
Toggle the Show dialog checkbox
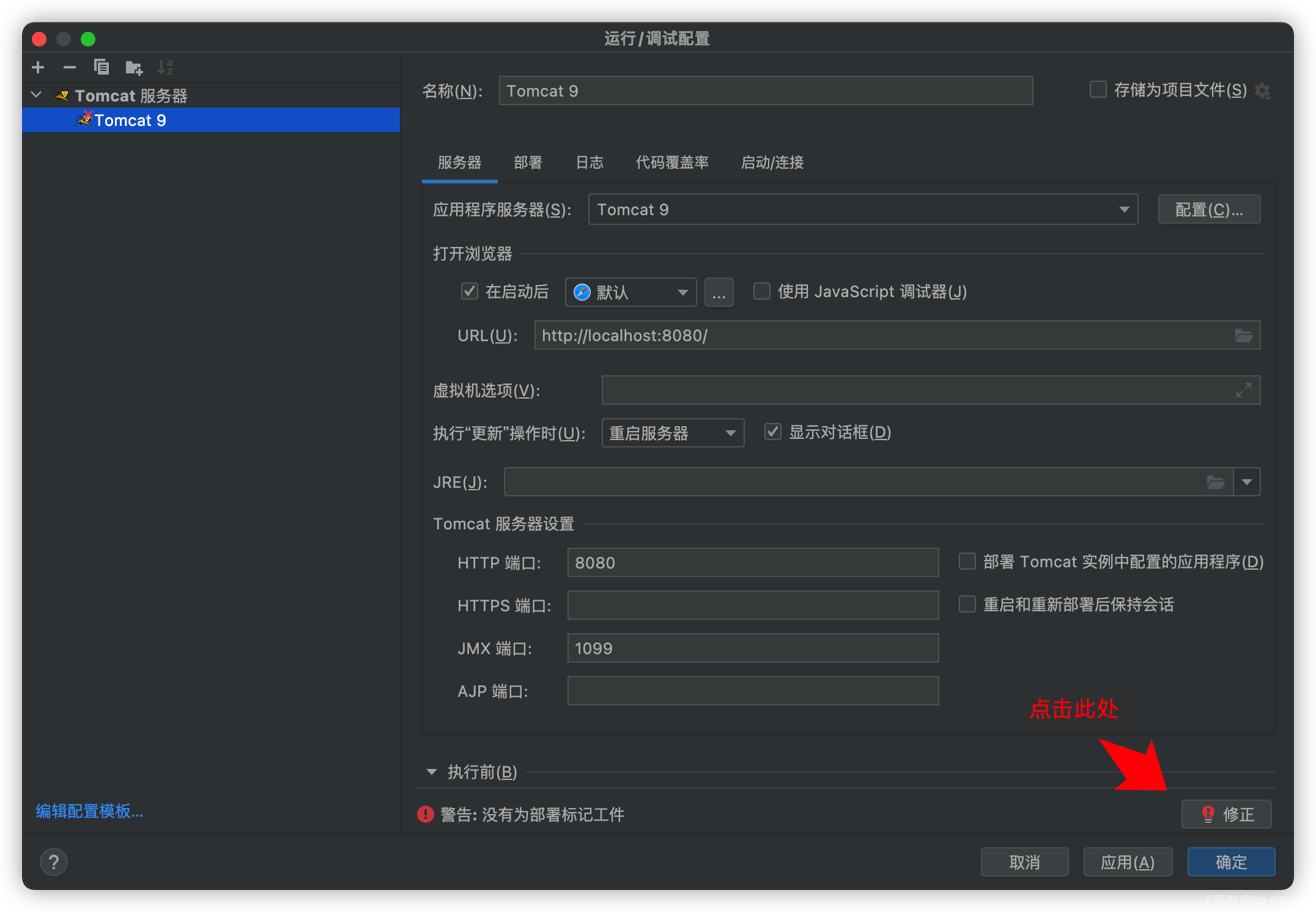pos(773,432)
